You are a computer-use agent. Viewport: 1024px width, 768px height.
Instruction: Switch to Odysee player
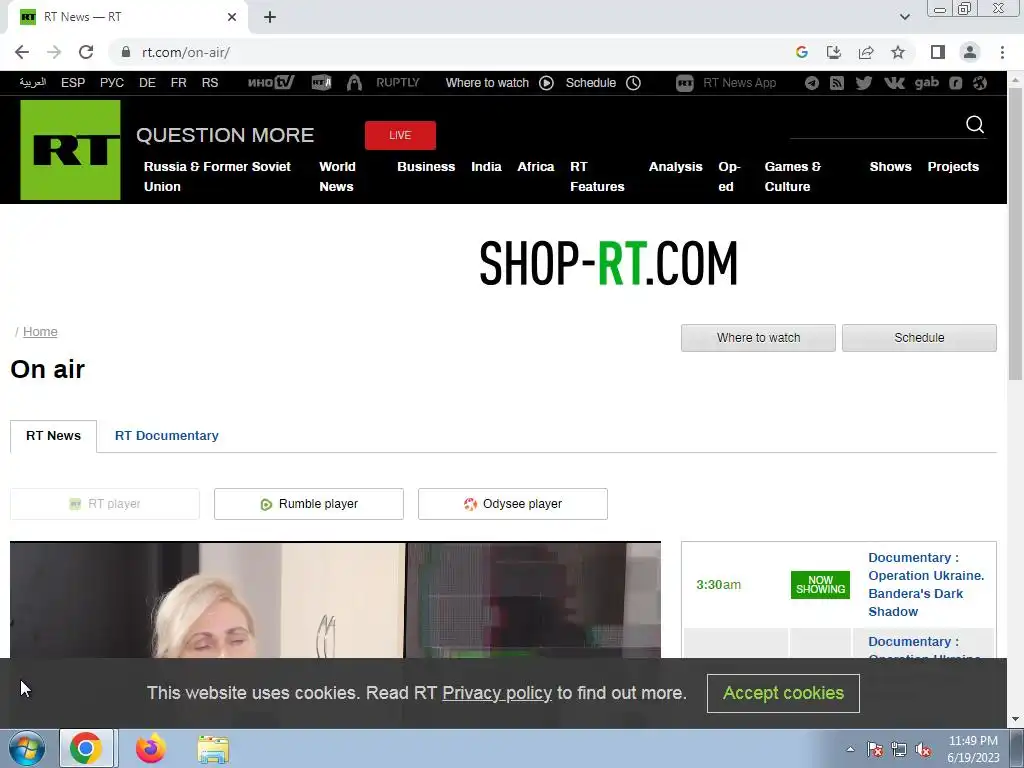(x=513, y=504)
